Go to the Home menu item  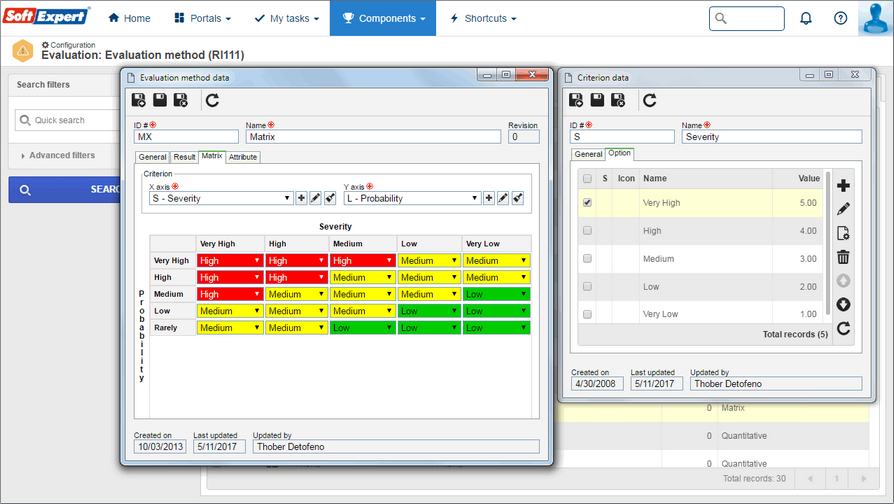(129, 18)
